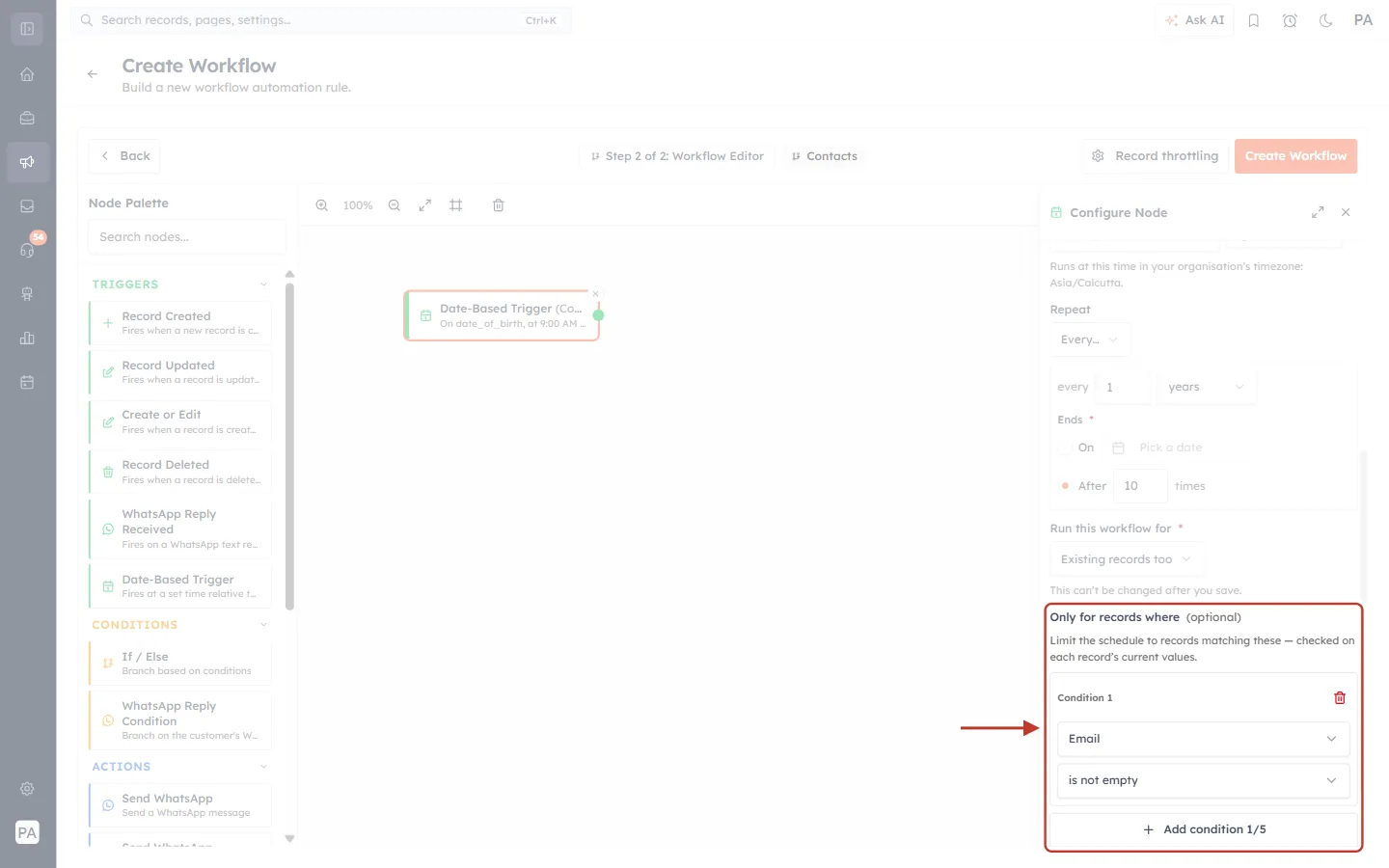Open the "Existing records too" dropdown
This screenshot has width=1389, height=868.
tap(1126, 559)
